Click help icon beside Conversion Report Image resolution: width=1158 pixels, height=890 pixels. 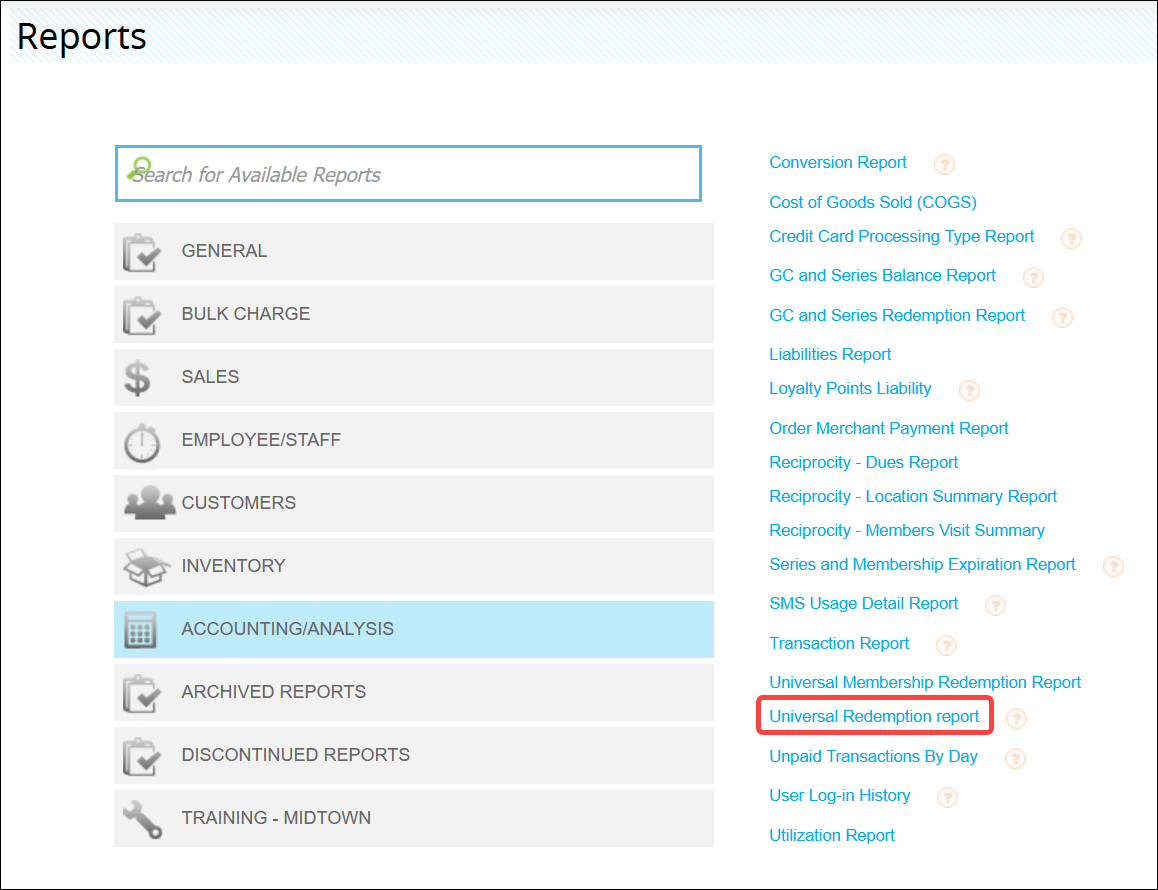pos(944,164)
